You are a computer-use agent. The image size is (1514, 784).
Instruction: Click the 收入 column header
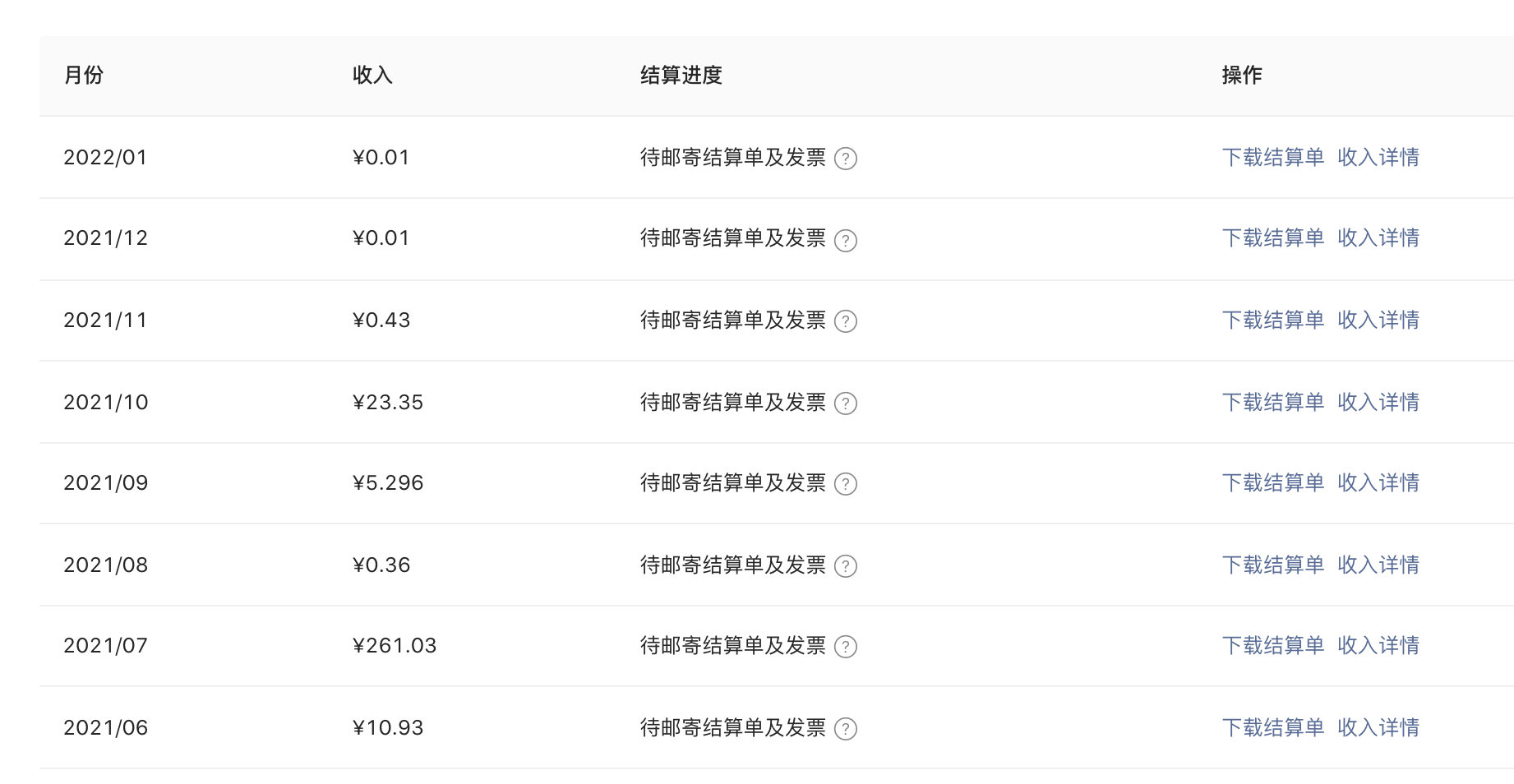[x=372, y=76]
